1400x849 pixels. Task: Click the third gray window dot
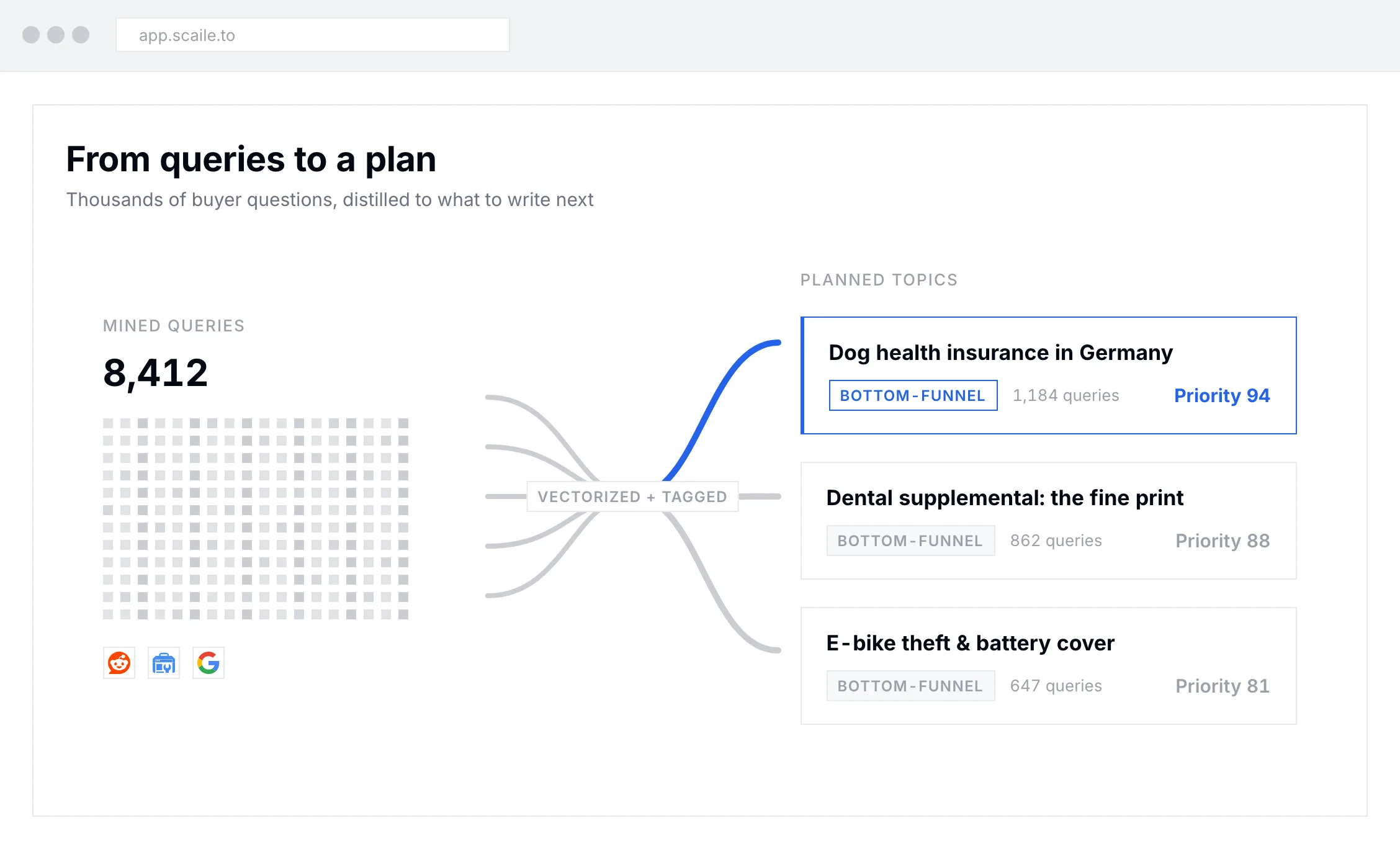point(81,35)
